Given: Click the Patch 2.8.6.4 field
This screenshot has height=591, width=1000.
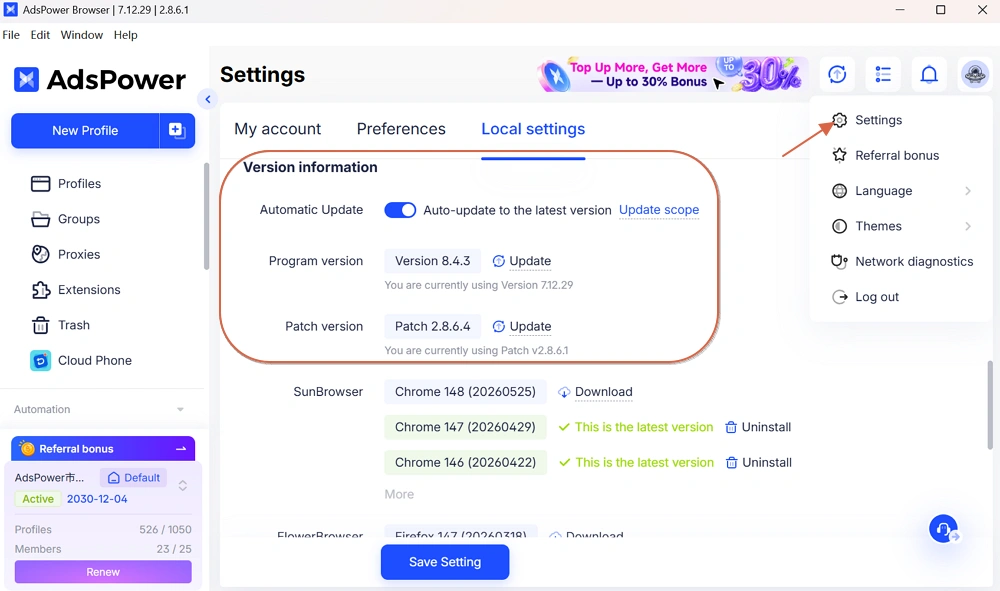Looking at the screenshot, I should click(x=432, y=326).
